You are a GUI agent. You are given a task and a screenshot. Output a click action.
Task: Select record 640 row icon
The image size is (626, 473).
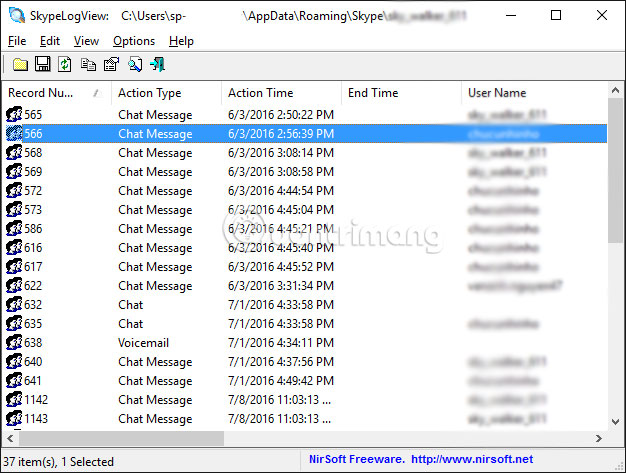click(x=14, y=362)
